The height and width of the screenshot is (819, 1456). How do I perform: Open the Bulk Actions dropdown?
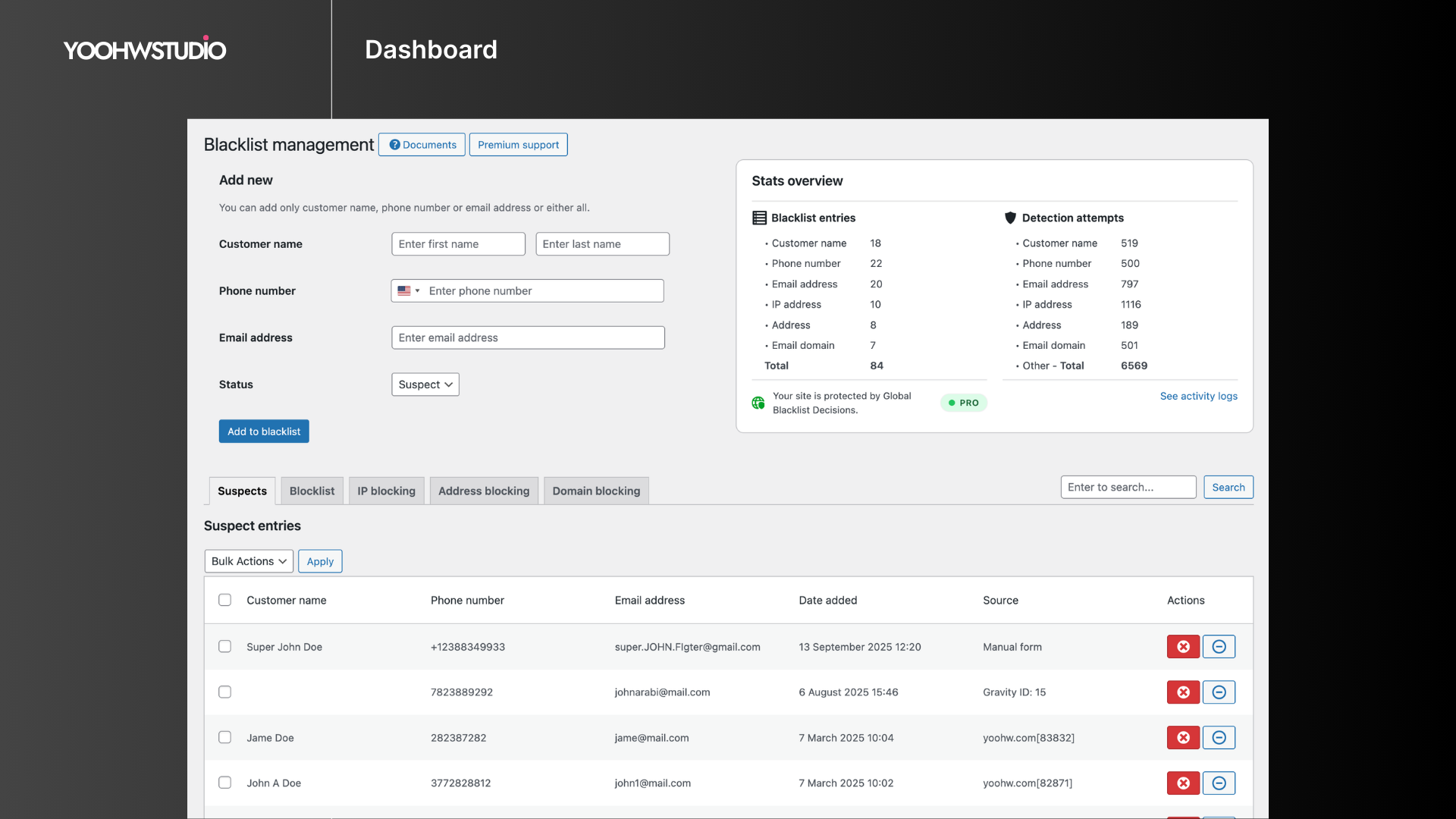click(248, 561)
